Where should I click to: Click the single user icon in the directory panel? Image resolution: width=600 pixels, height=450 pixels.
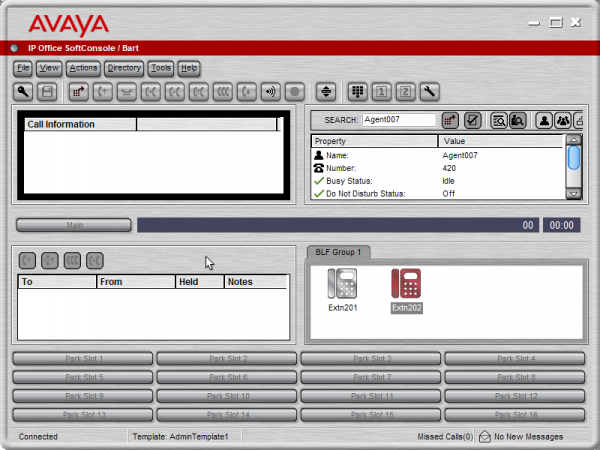tap(544, 121)
